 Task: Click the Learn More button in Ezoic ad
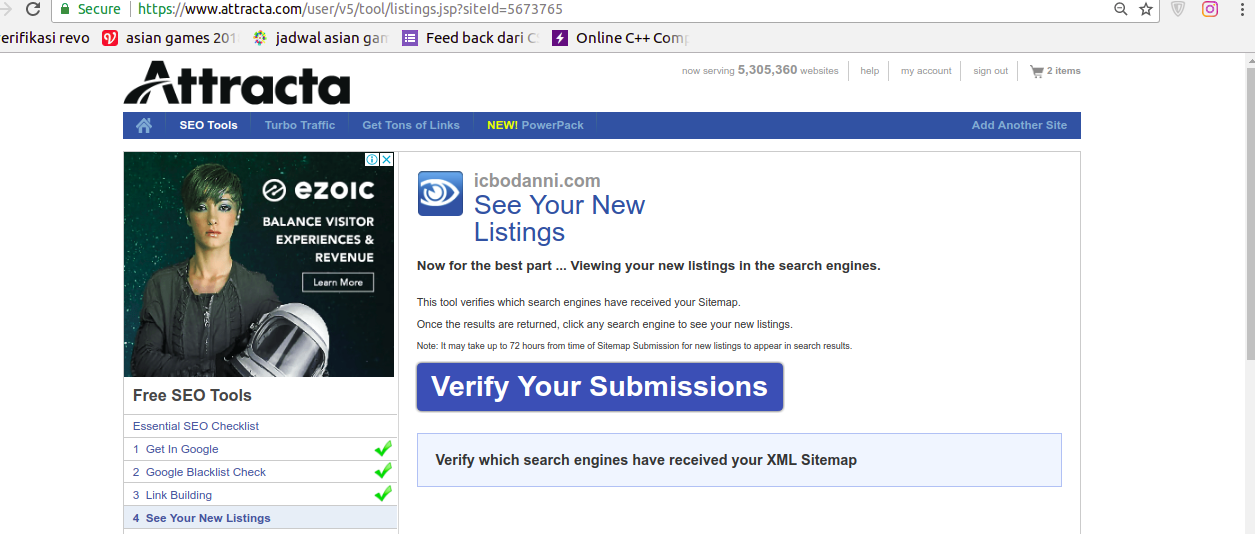click(338, 282)
